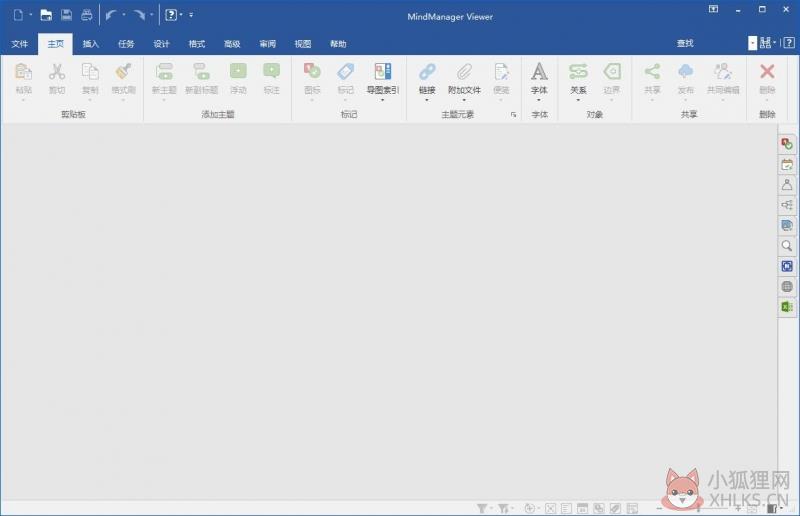The width and height of the screenshot is (800, 516).
Task: Open the Excel linker icon in sidebar
Action: (787, 307)
